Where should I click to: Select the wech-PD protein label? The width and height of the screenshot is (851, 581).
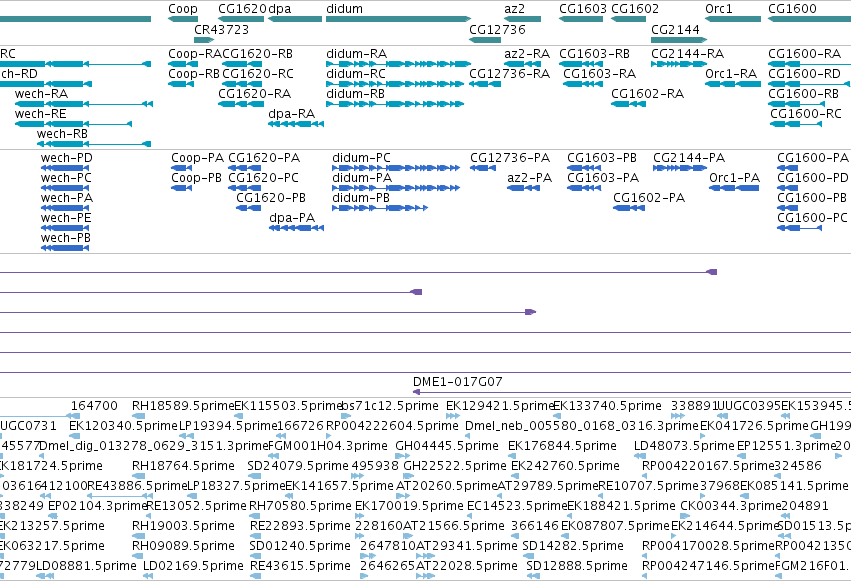coord(67,158)
